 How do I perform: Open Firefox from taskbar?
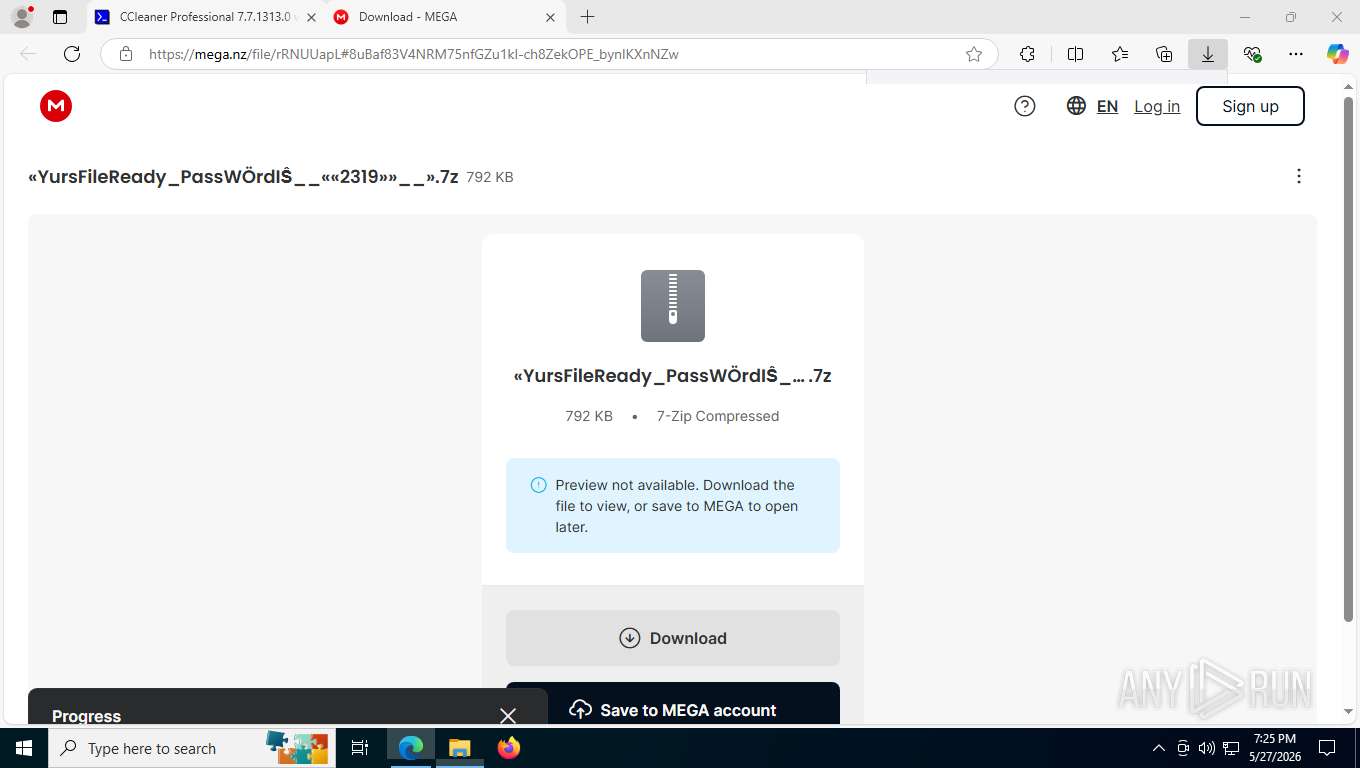509,748
